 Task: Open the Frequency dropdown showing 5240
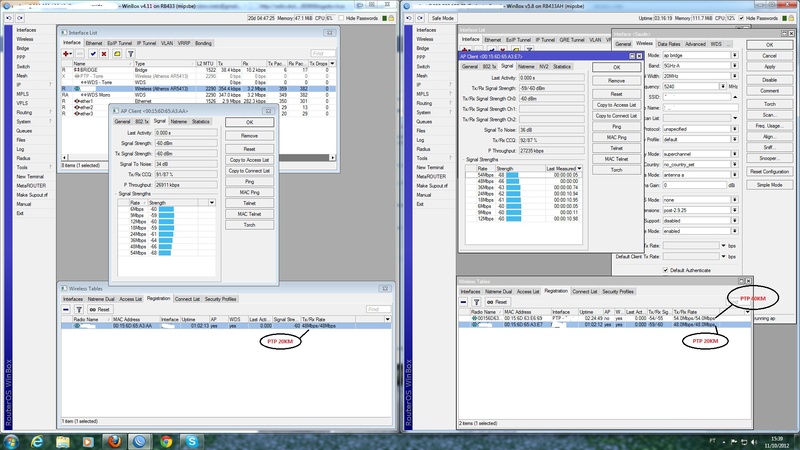(x=723, y=86)
